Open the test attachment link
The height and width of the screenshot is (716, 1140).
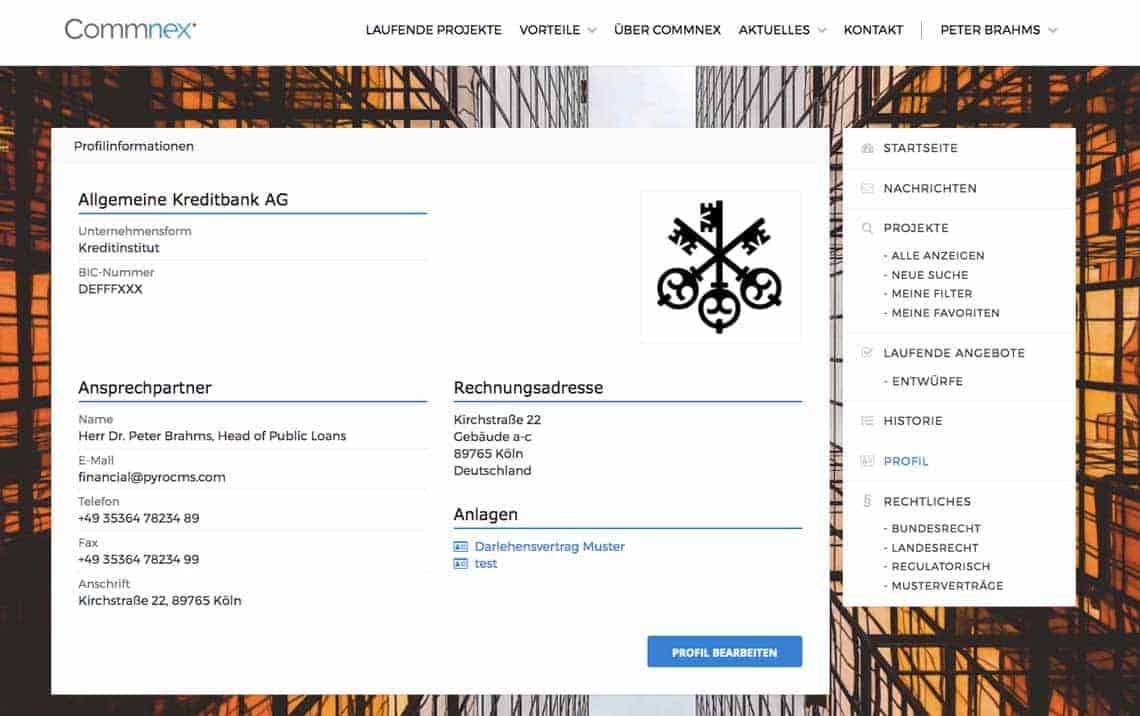coord(486,564)
